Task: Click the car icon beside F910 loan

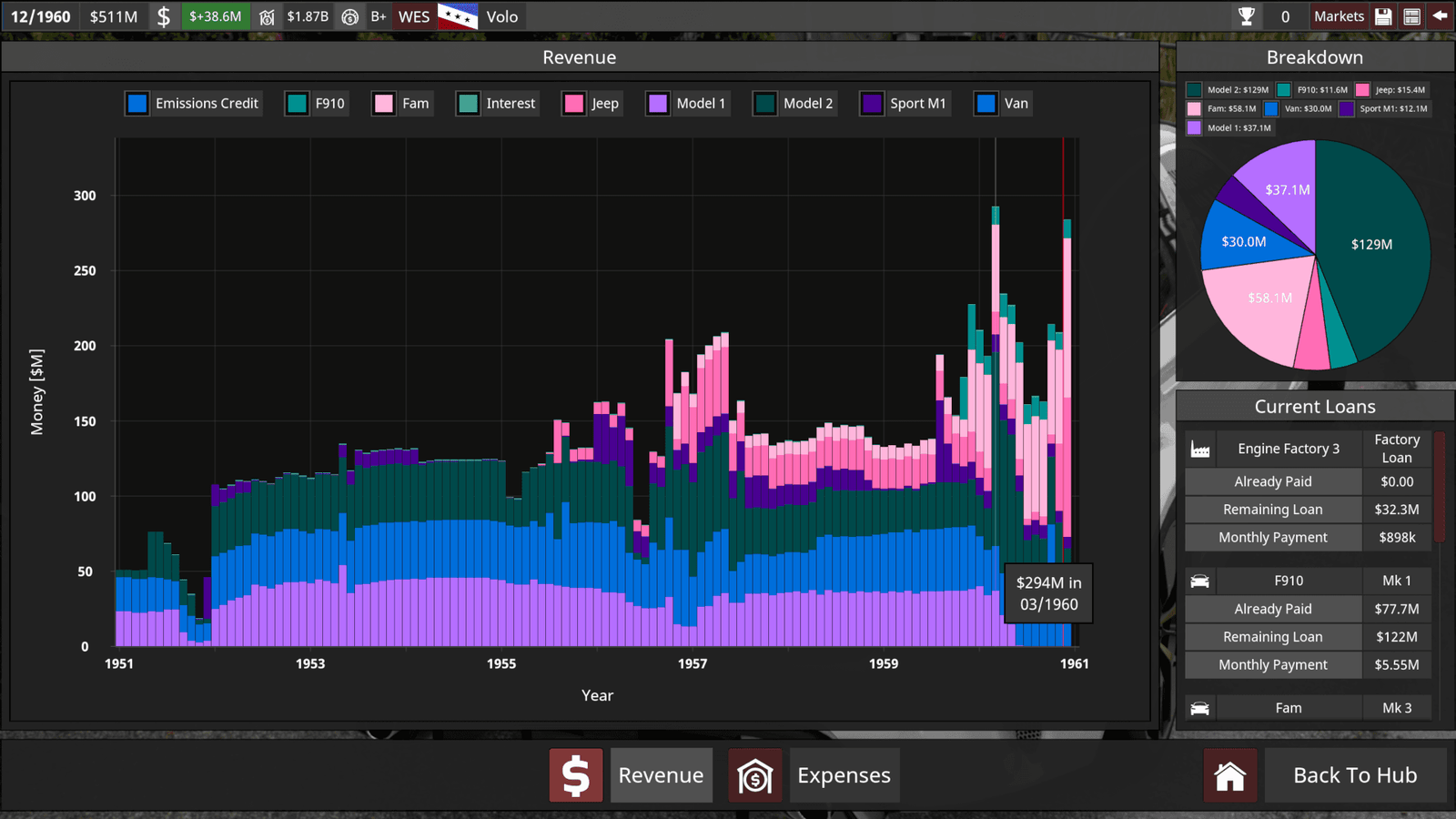Action: (x=1200, y=581)
